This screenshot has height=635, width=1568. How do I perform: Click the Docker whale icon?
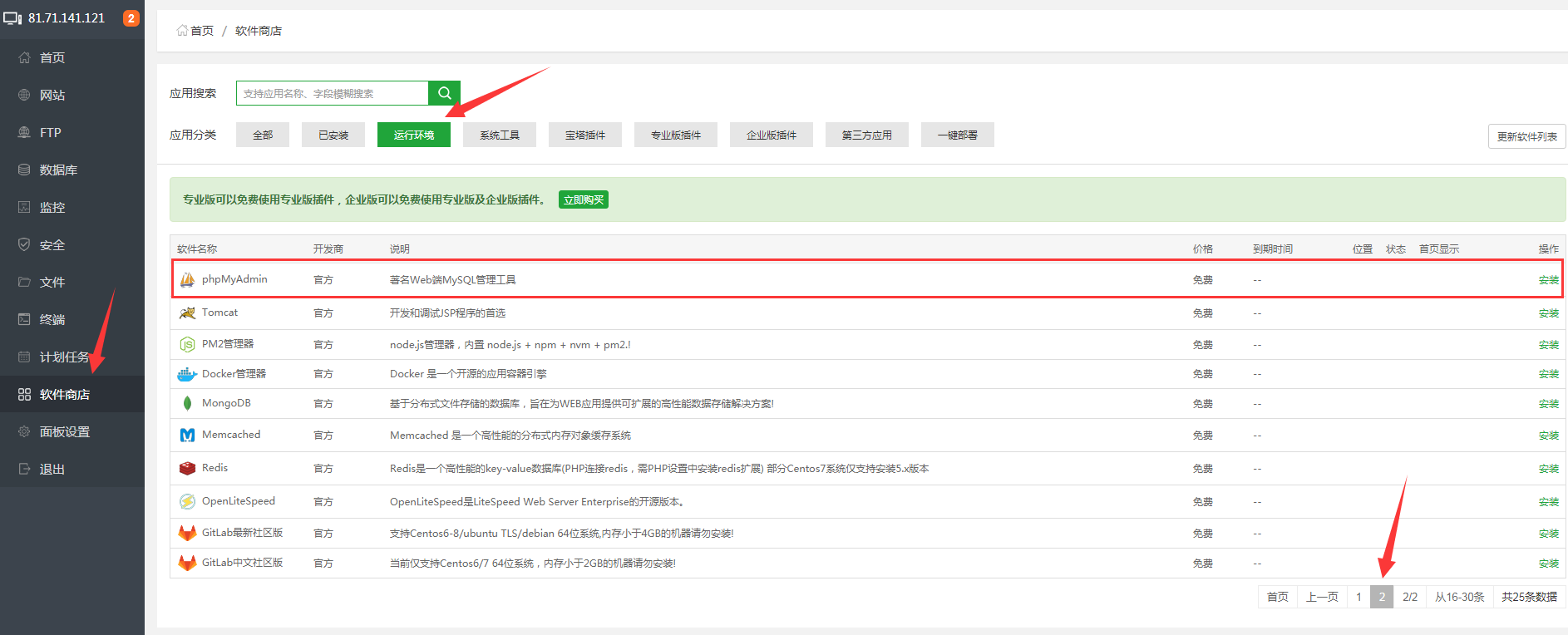coord(187,374)
